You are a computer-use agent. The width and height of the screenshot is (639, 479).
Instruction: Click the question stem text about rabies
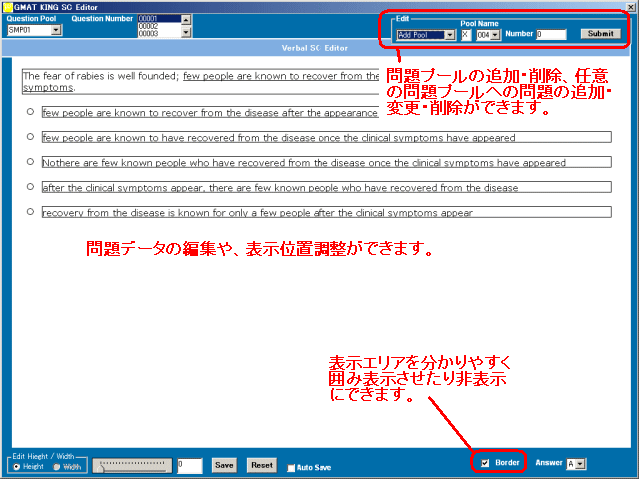coord(100,76)
